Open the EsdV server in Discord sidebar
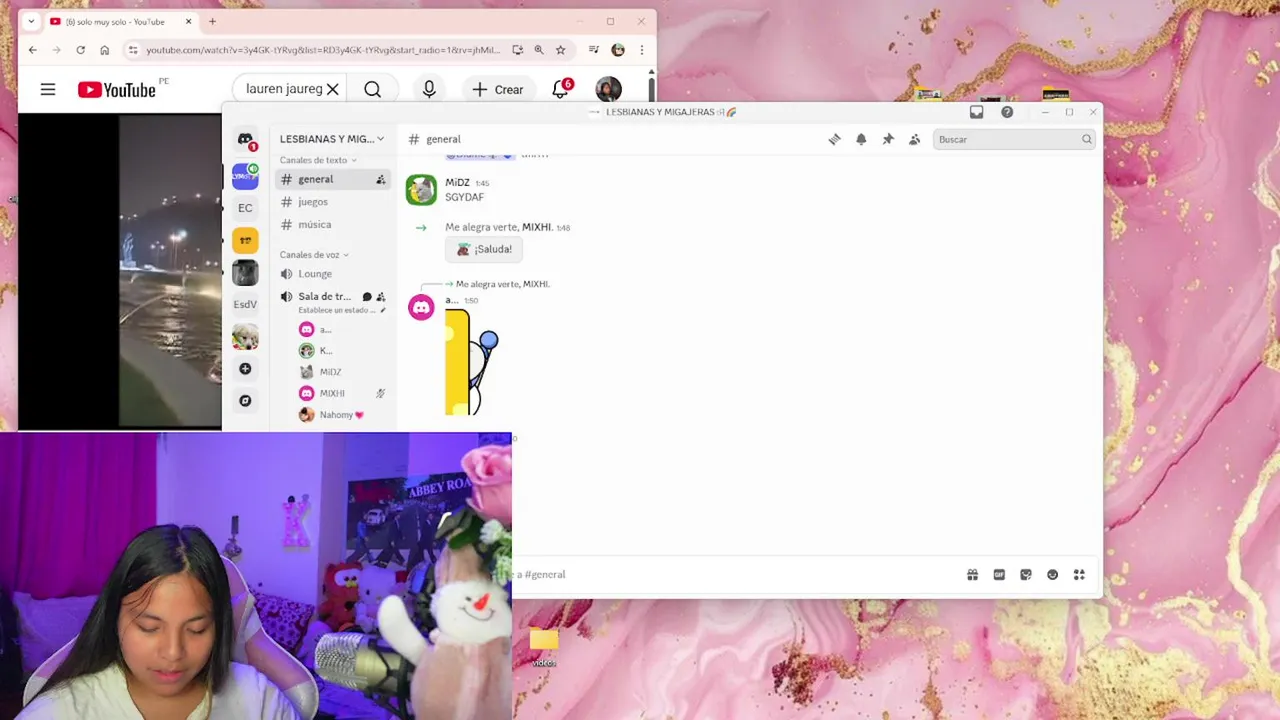The width and height of the screenshot is (1280, 720). click(245, 304)
